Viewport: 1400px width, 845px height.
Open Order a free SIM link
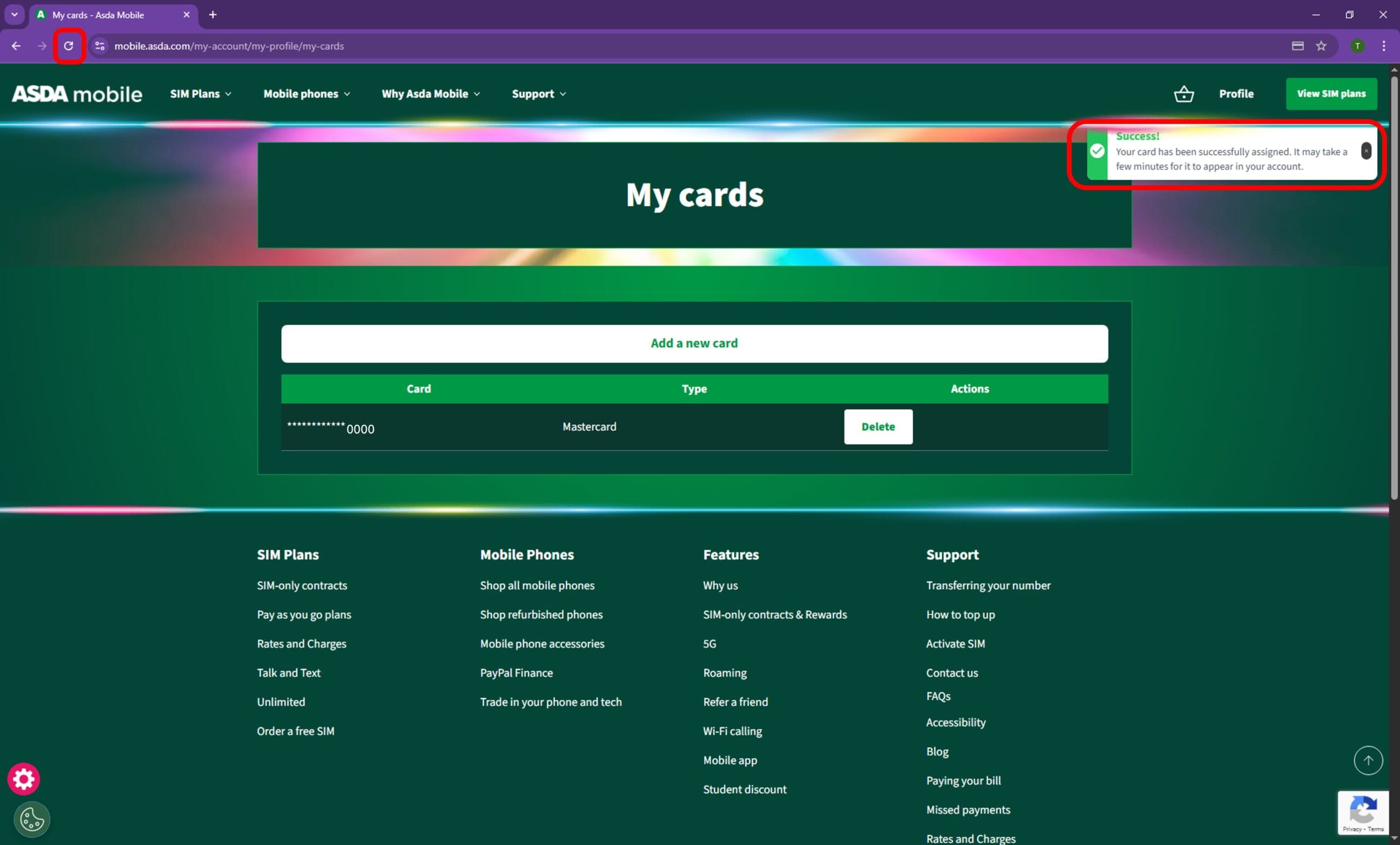[x=295, y=731]
